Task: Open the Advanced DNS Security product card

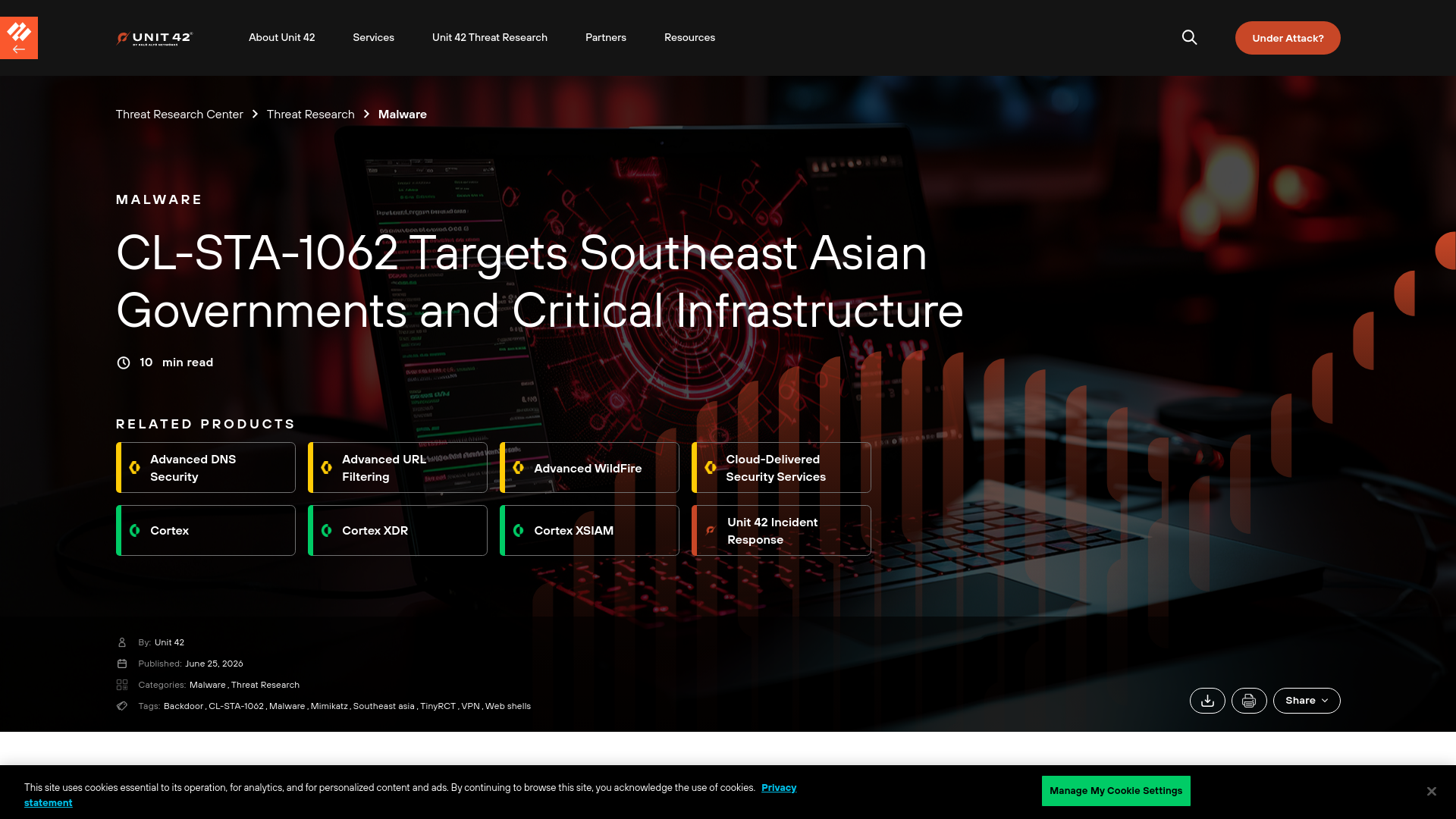Action: 206,468
